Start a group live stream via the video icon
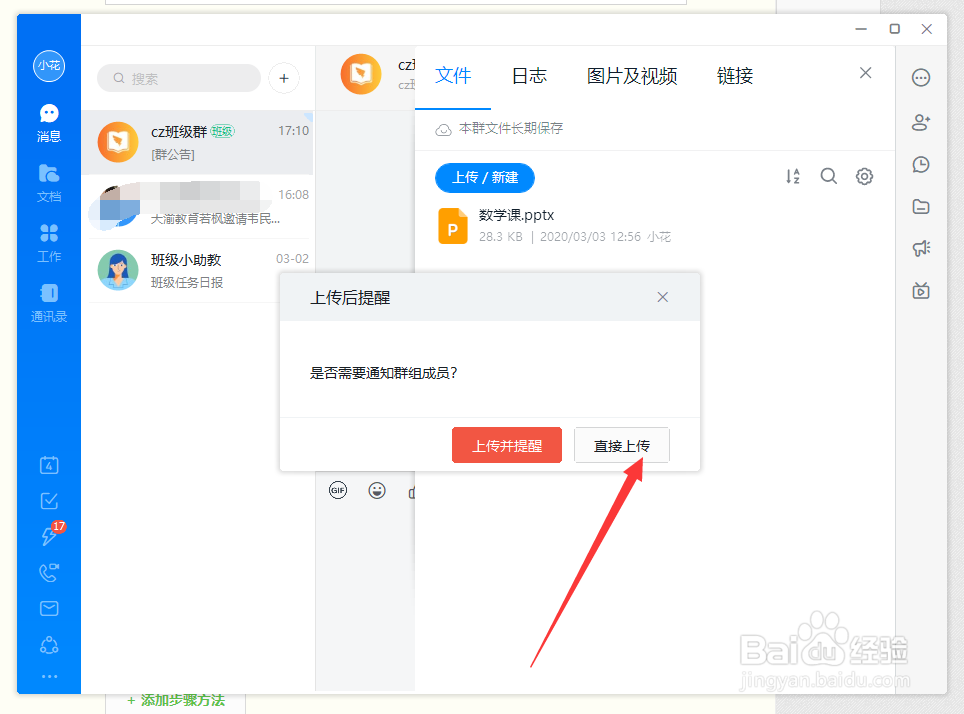This screenshot has height=714, width=964. point(920,290)
